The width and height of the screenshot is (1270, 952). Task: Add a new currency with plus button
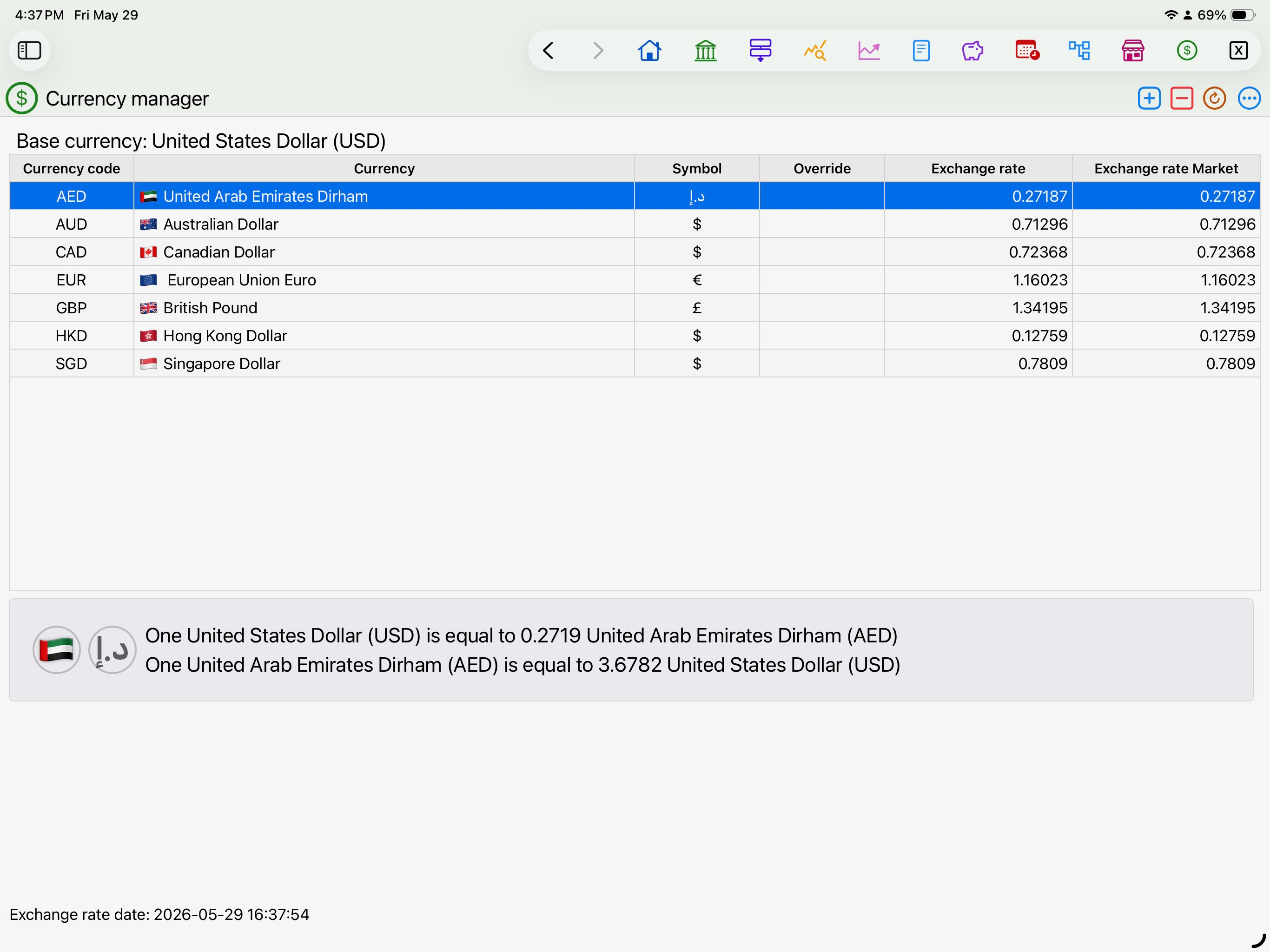(1149, 99)
